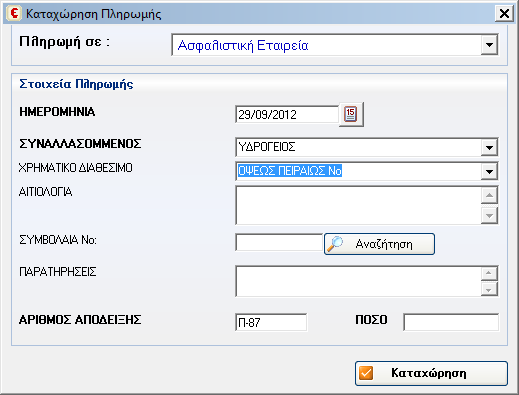Expand the ΧΡΗΜΑΤΙΚΟ ΔΙΑΘΕΣΙΜΟ dropdown arrow

coord(489,171)
